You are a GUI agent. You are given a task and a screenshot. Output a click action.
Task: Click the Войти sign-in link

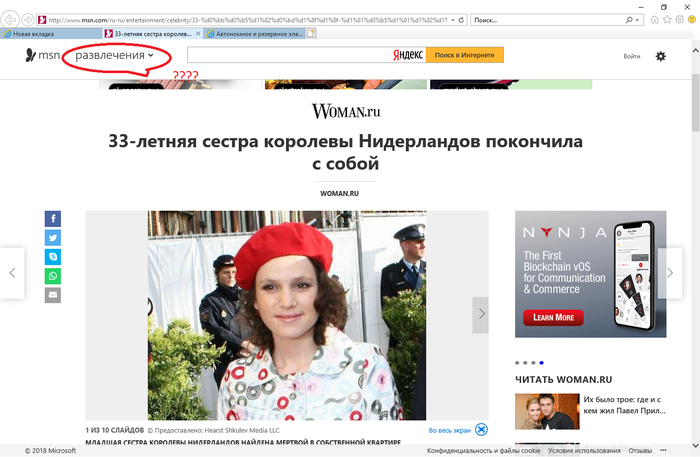(631, 56)
